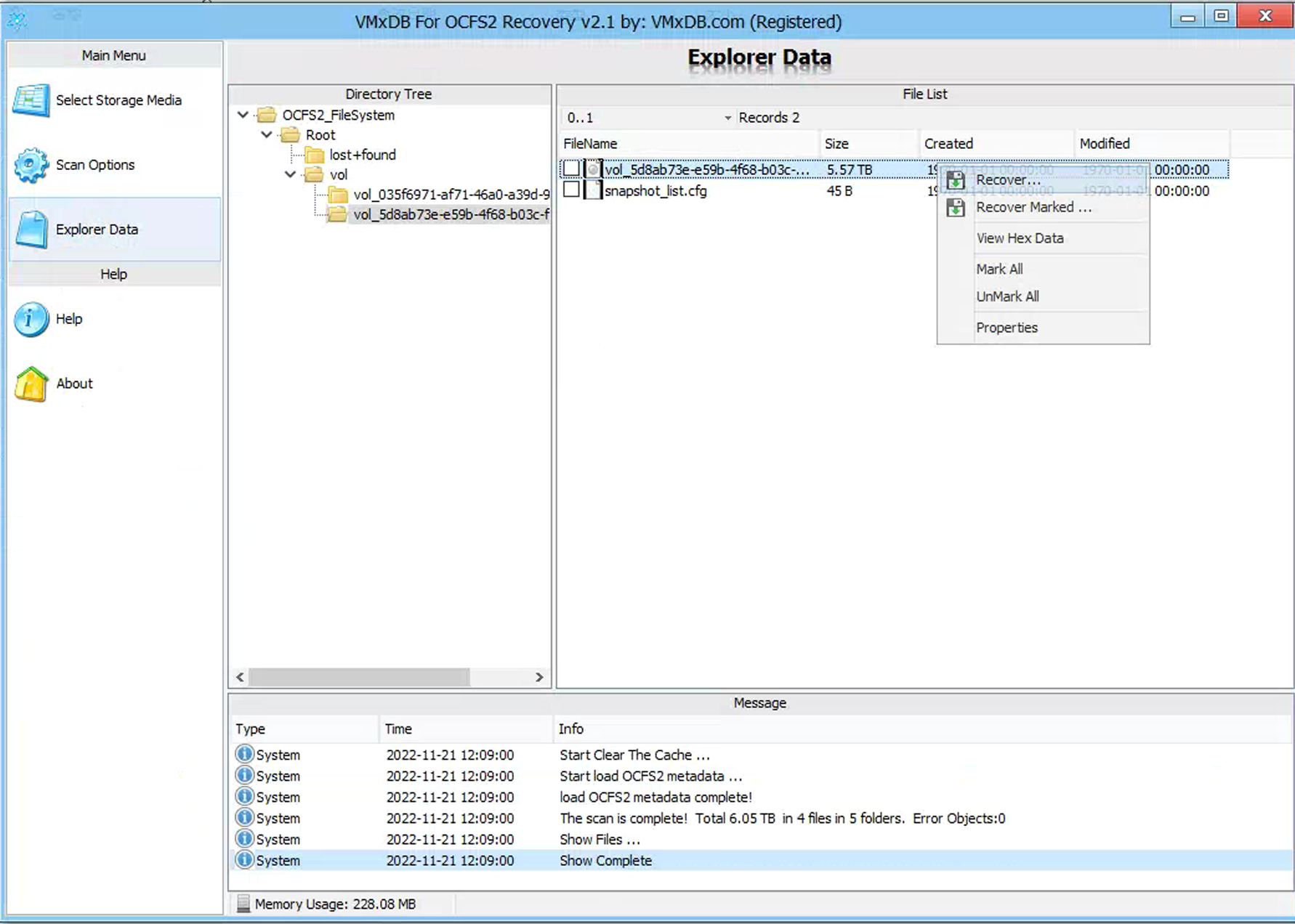Collapse the OCFS2_FileSystem tree node
The width and height of the screenshot is (1295, 924).
coord(243,115)
